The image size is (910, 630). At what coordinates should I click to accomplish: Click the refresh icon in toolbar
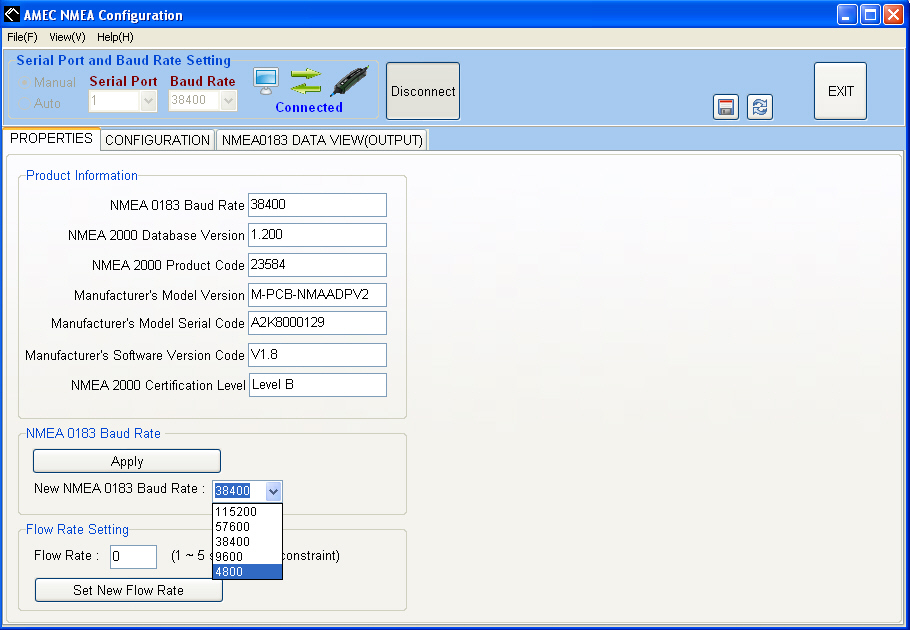pyautogui.click(x=760, y=108)
